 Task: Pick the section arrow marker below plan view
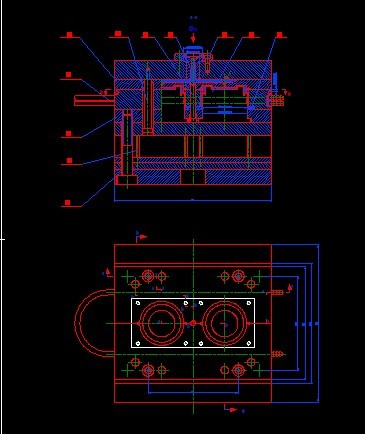(x=231, y=409)
